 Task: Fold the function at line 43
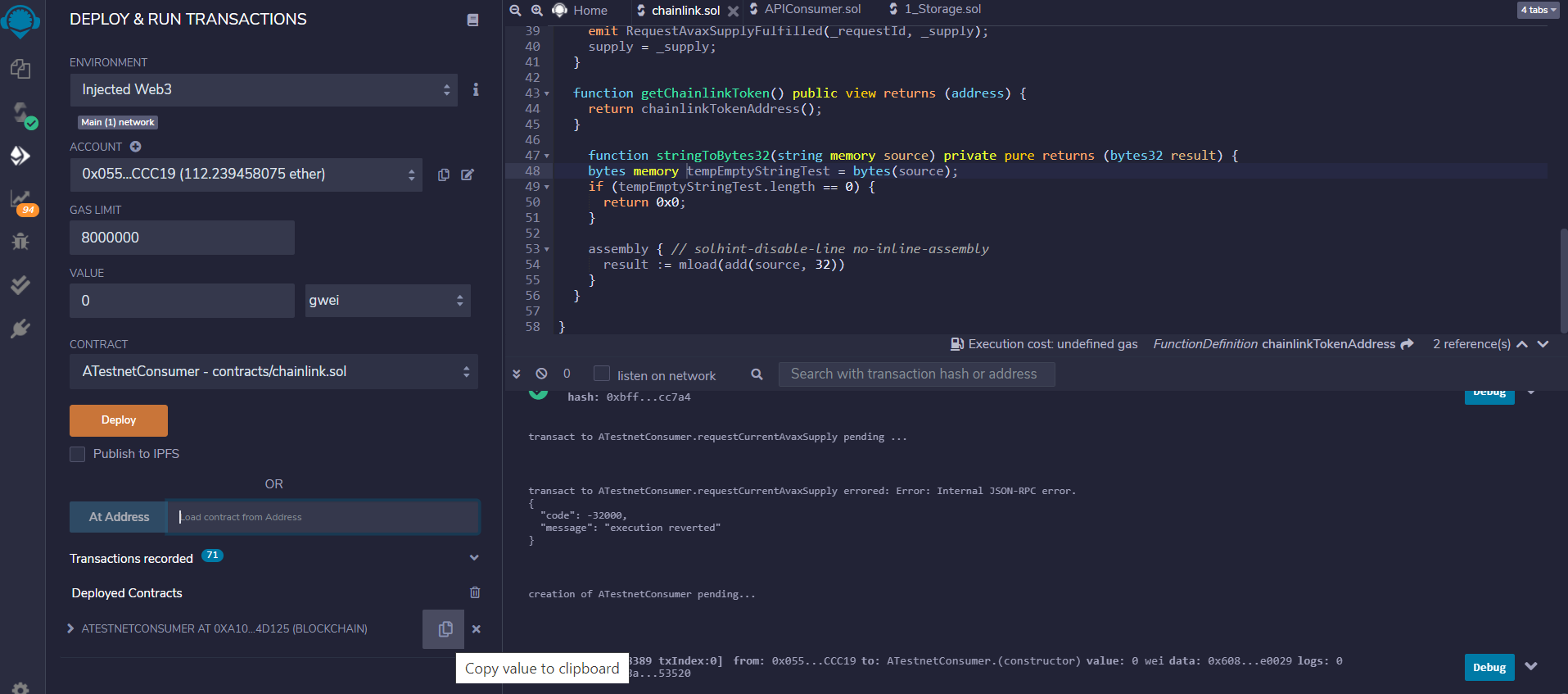click(547, 93)
